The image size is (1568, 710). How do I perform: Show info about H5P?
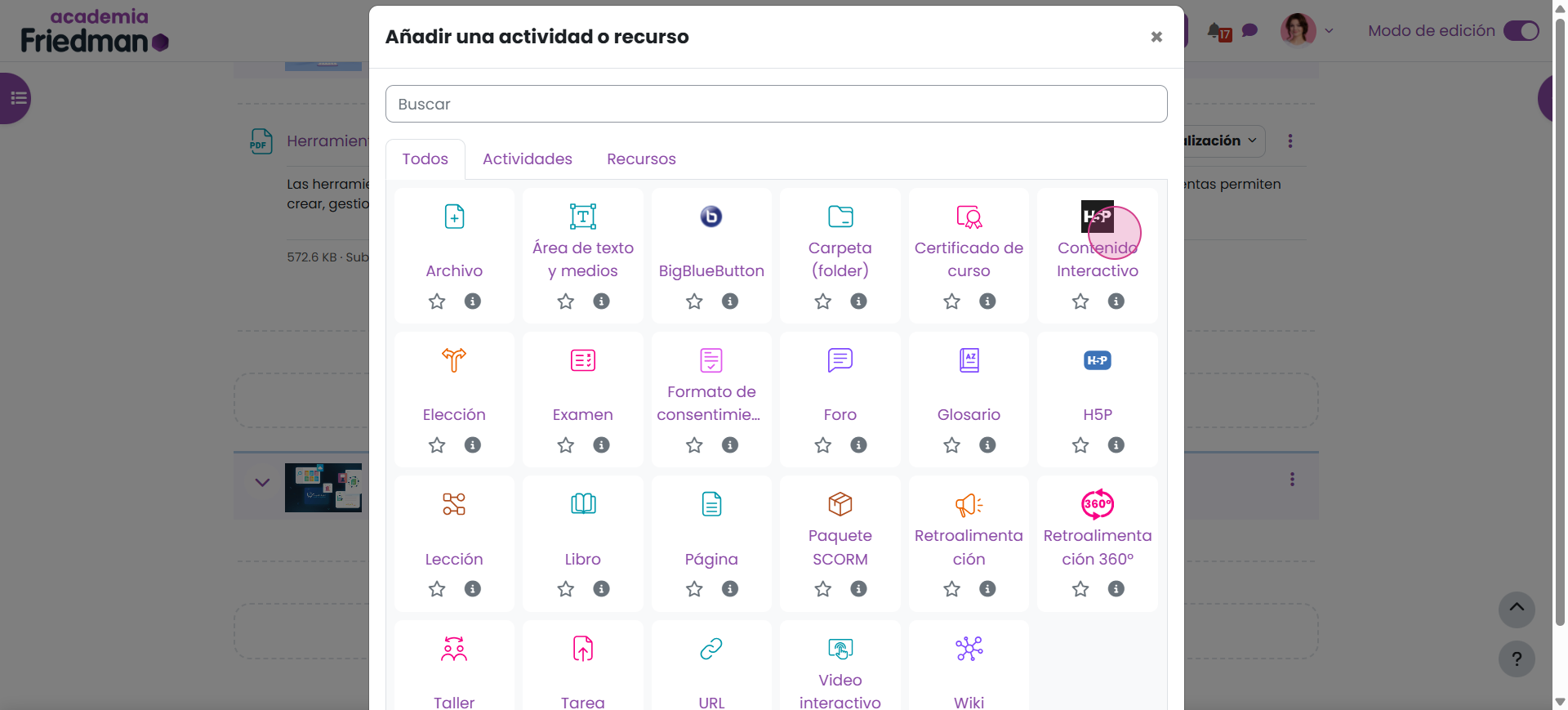click(1116, 445)
